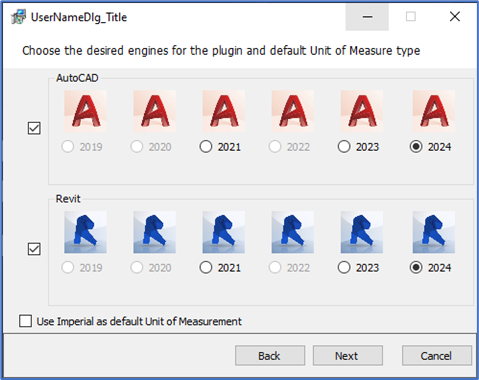The height and width of the screenshot is (380, 479).
Task: Click the Revit 2024 logo icon
Action: [x=434, y=232]
